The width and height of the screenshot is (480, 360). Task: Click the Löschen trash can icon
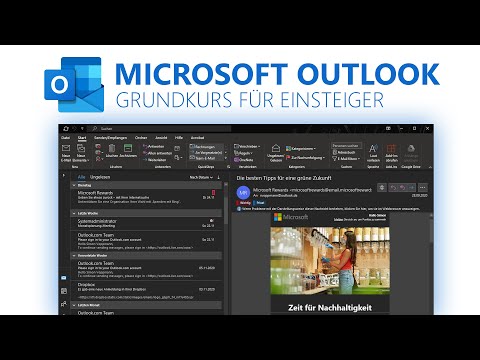tap(112, 148)
